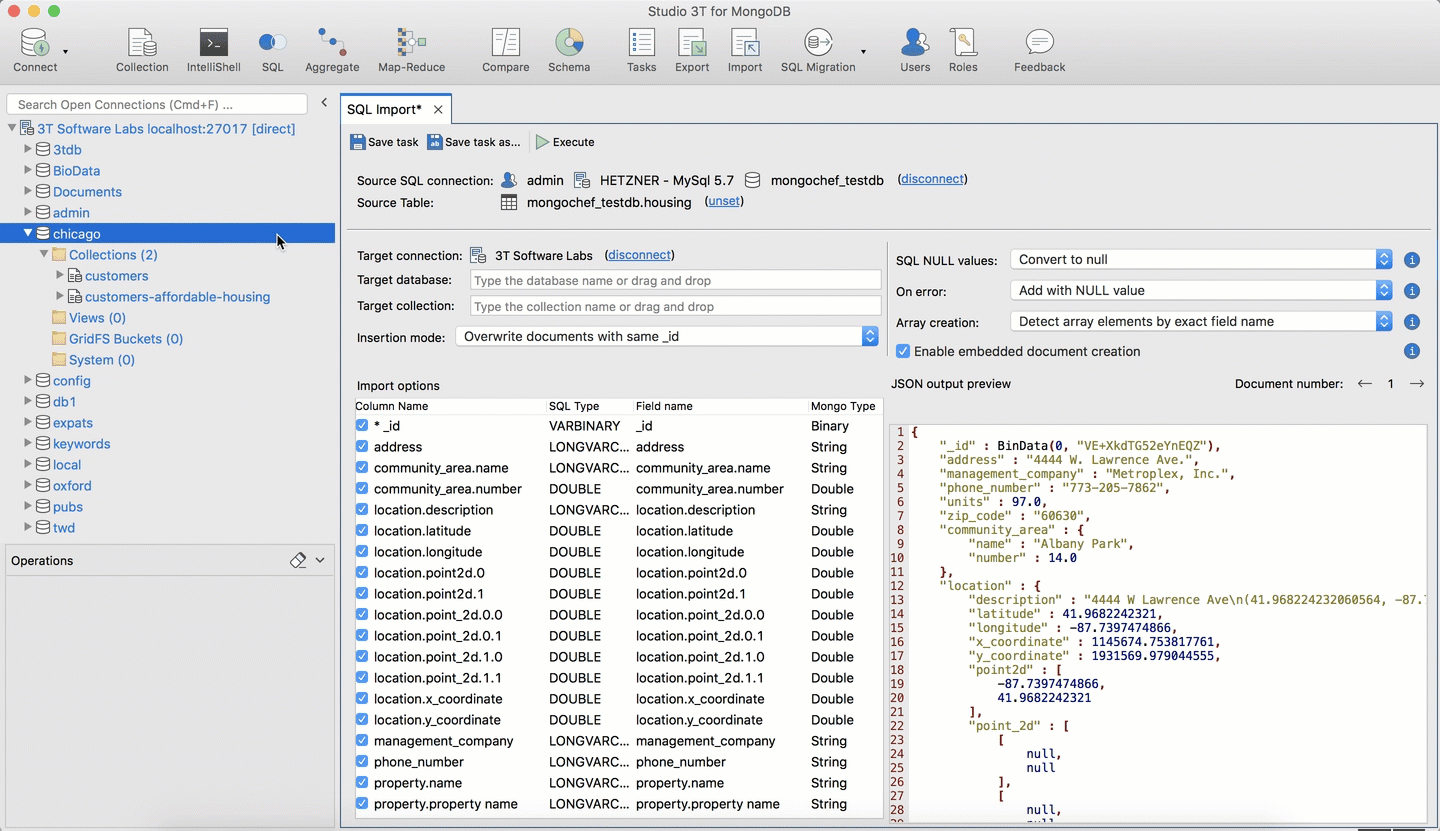Open the Collection tool
This screenshot has height=831, width=1440.
[142, 50]
